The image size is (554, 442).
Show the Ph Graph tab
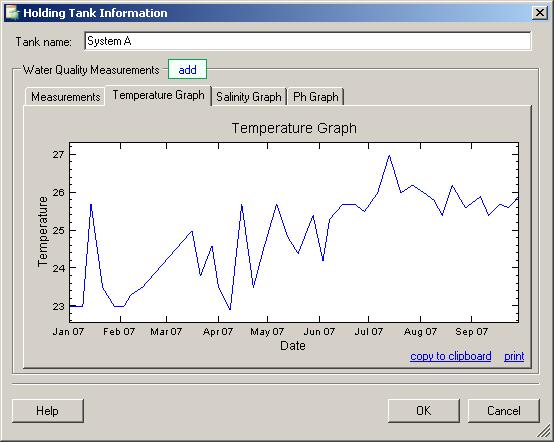point(316,96)
